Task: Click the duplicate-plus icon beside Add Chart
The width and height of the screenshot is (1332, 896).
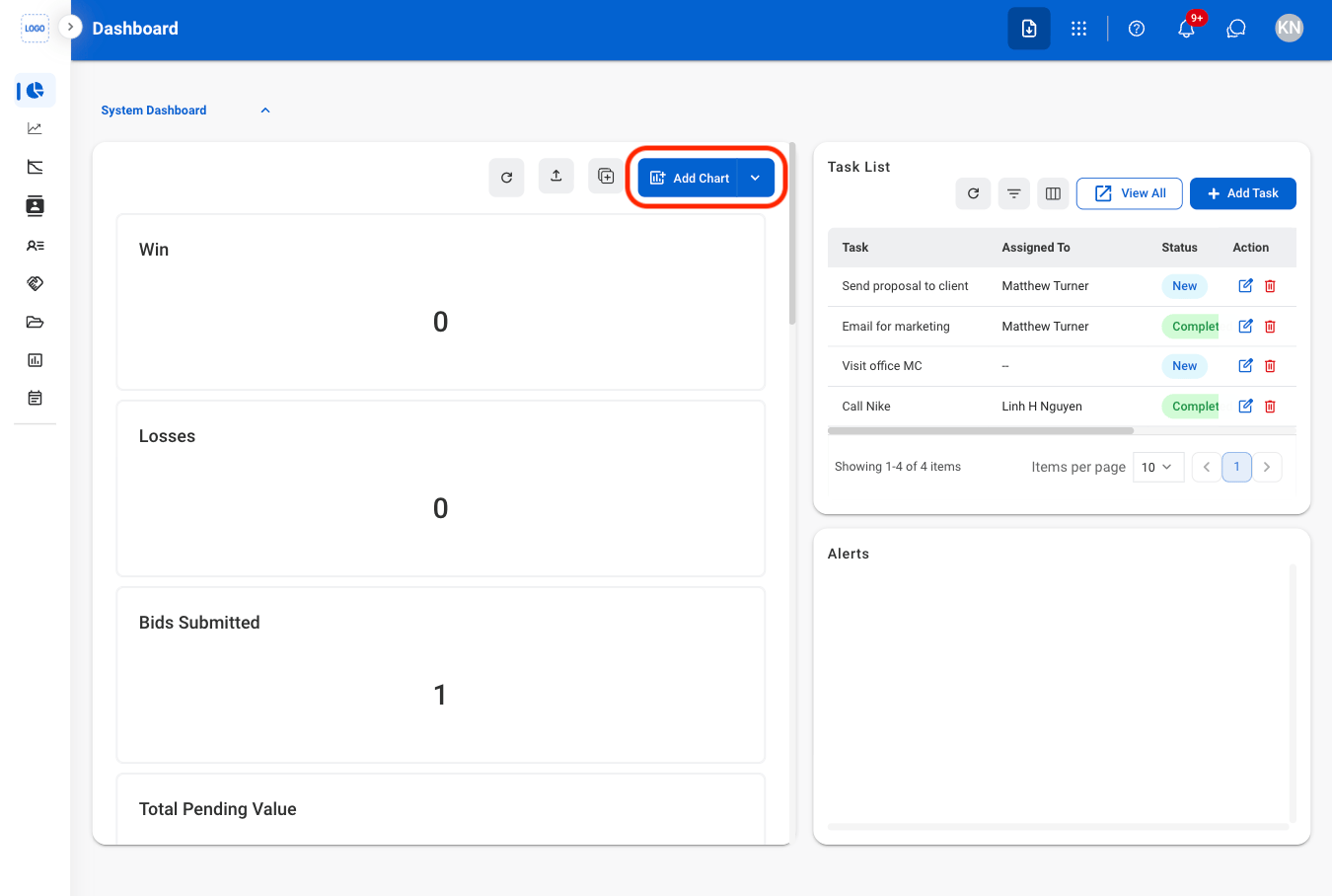Action: tap(606, 176)
